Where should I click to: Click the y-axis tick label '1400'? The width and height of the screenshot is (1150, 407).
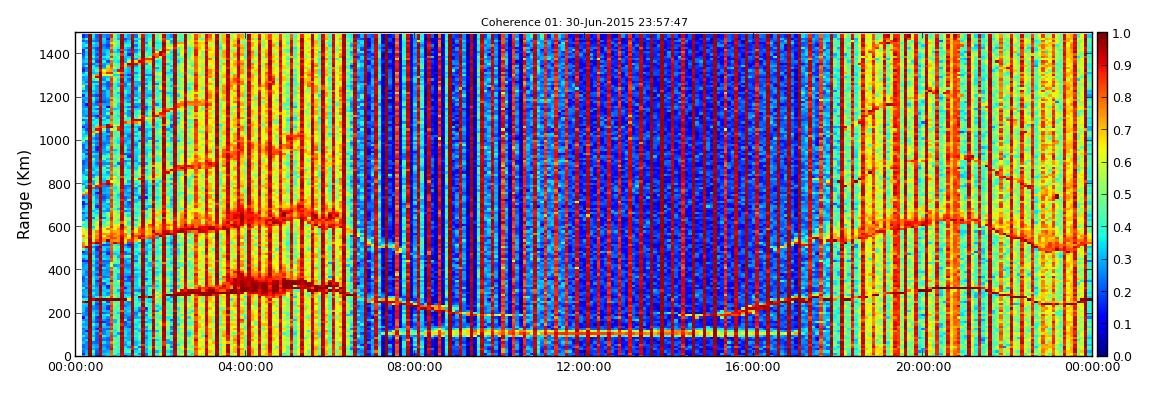[56, 54]
